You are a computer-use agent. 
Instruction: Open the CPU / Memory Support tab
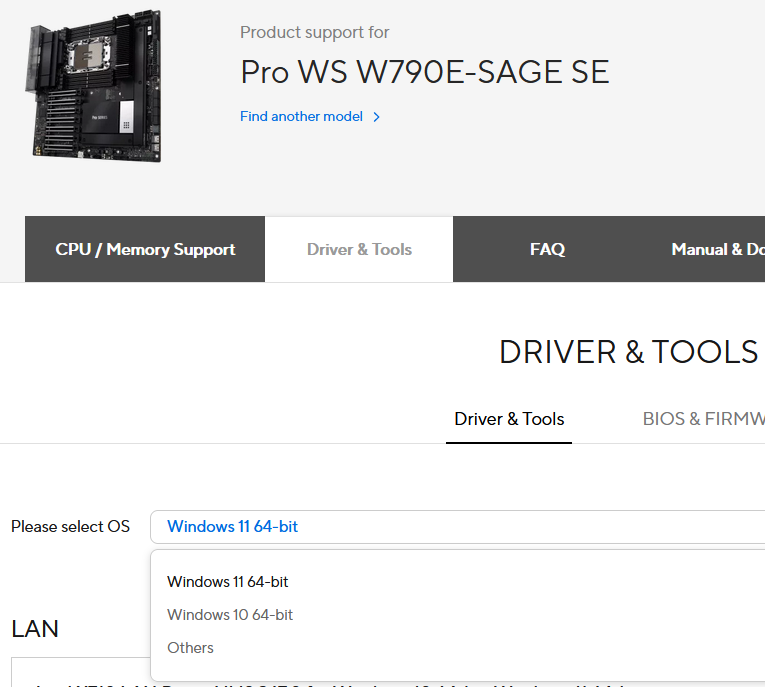click(145, 249)
